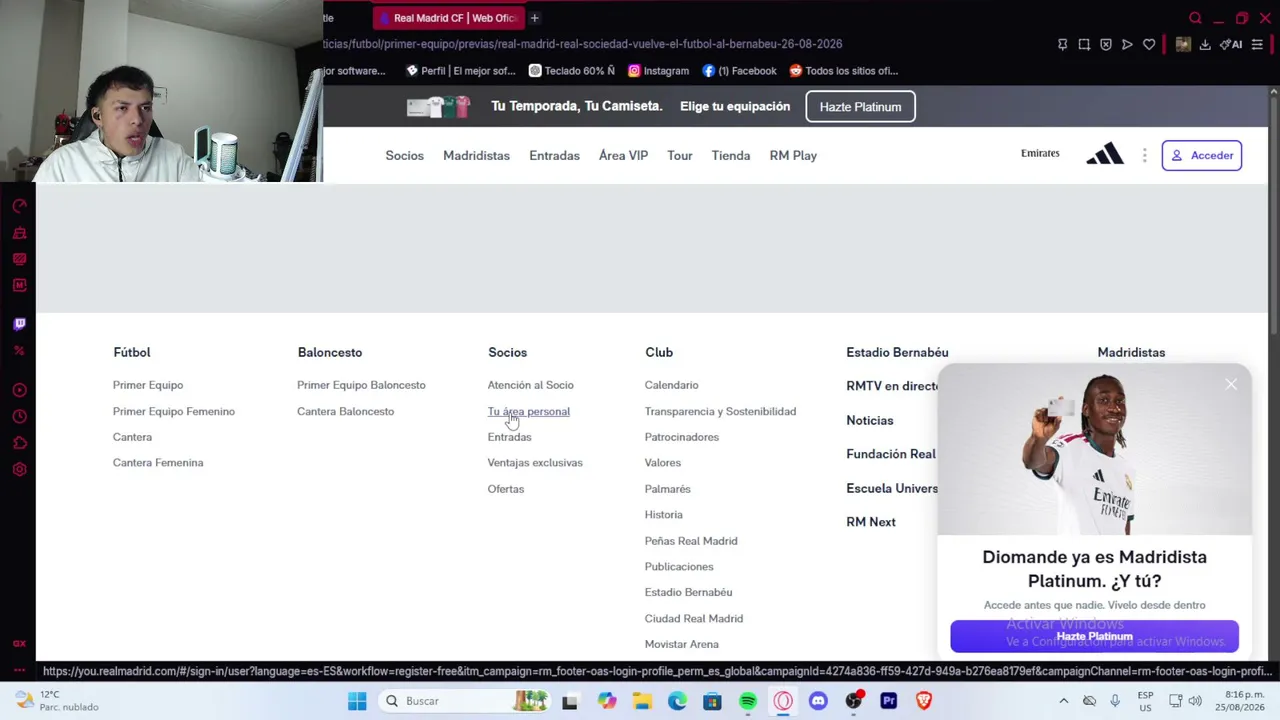Open the Transparencia y Sostenibilidad link

tap(720, 411)
